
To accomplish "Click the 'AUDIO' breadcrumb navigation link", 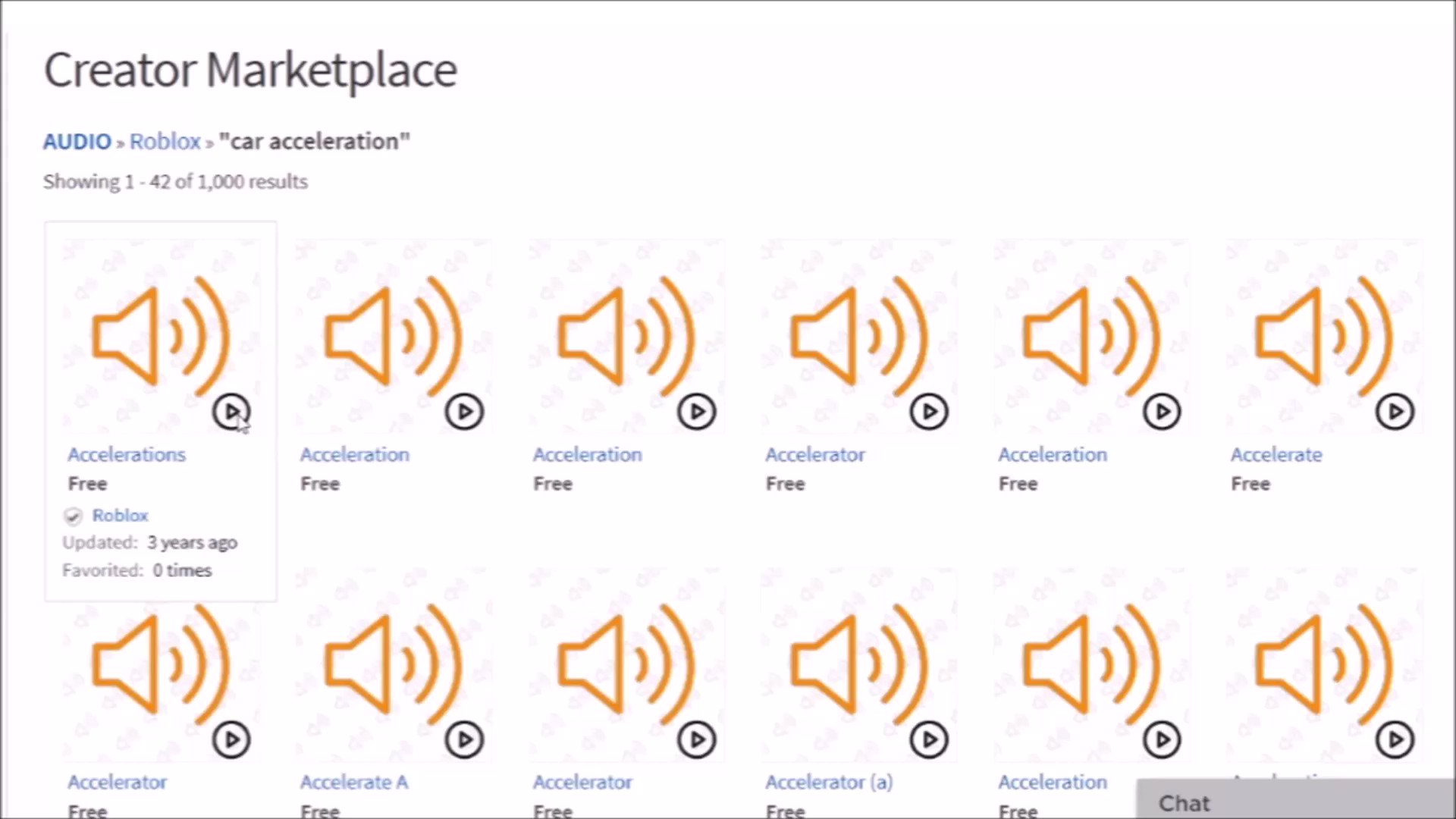I will pos(77,141).
